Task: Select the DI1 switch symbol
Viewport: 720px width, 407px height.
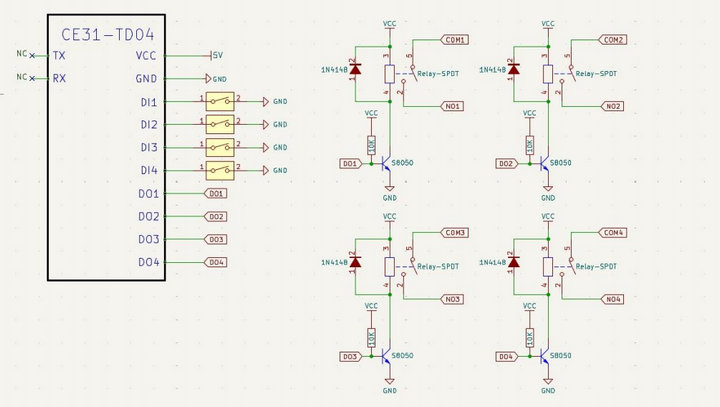Action: pos(220,101)
